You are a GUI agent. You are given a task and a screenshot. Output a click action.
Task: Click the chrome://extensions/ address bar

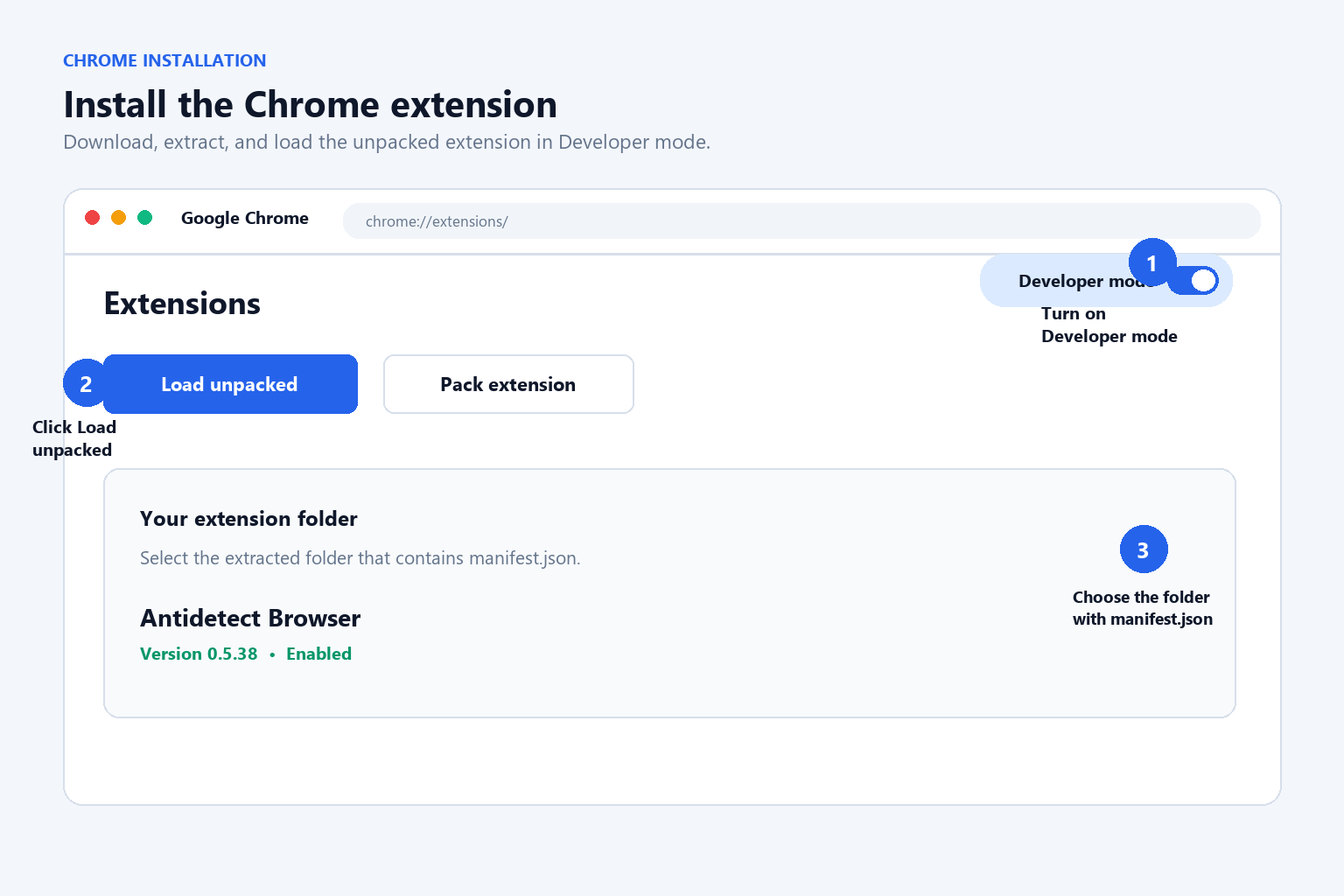(801, 221)
